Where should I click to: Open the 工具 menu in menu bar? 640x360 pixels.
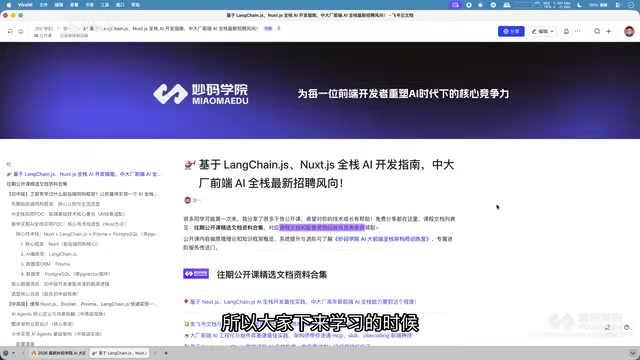tap(105, 5)
